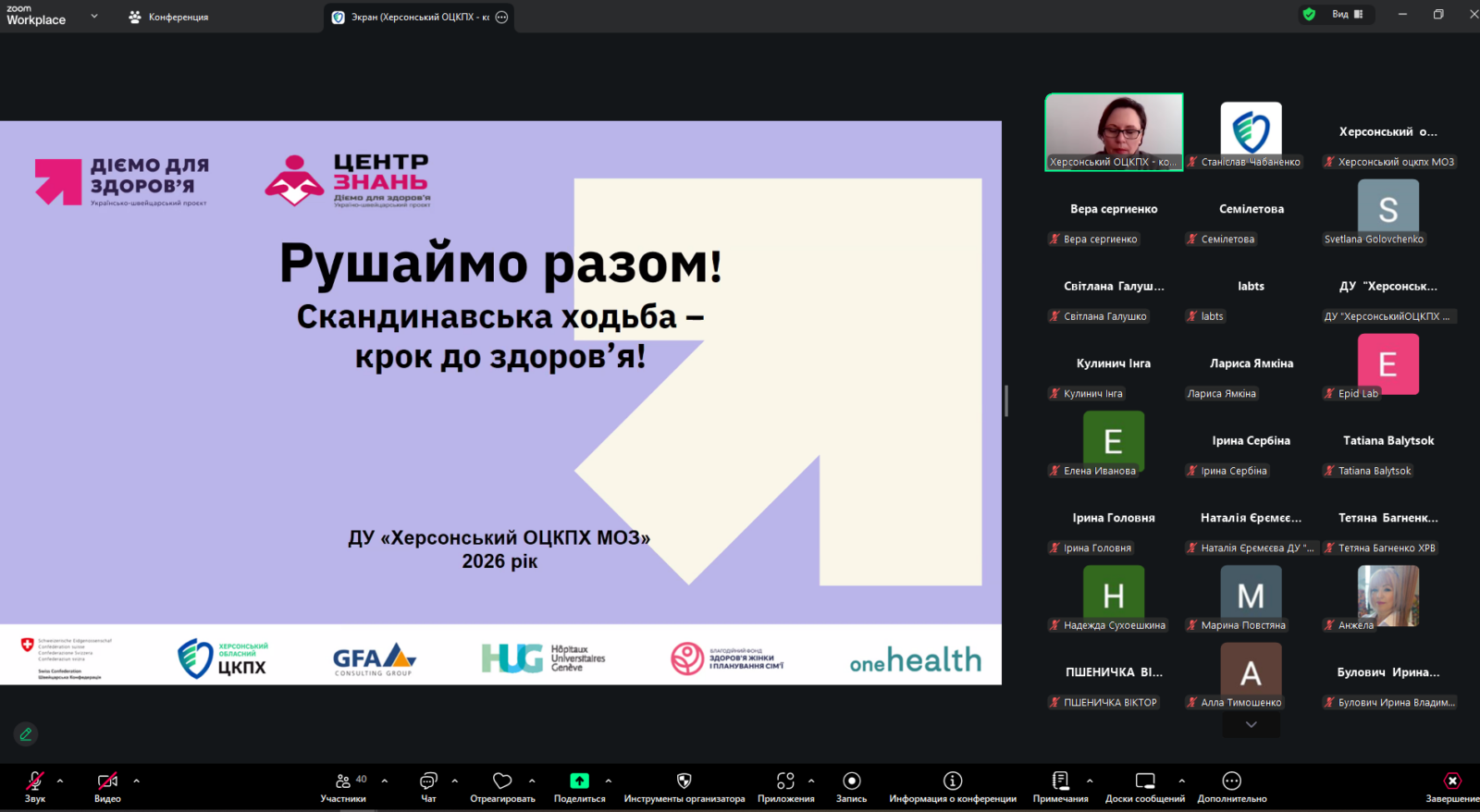Unmute microphone with Звук button
This screenshot has width=1480, height=812.
[x=35, y=781]
